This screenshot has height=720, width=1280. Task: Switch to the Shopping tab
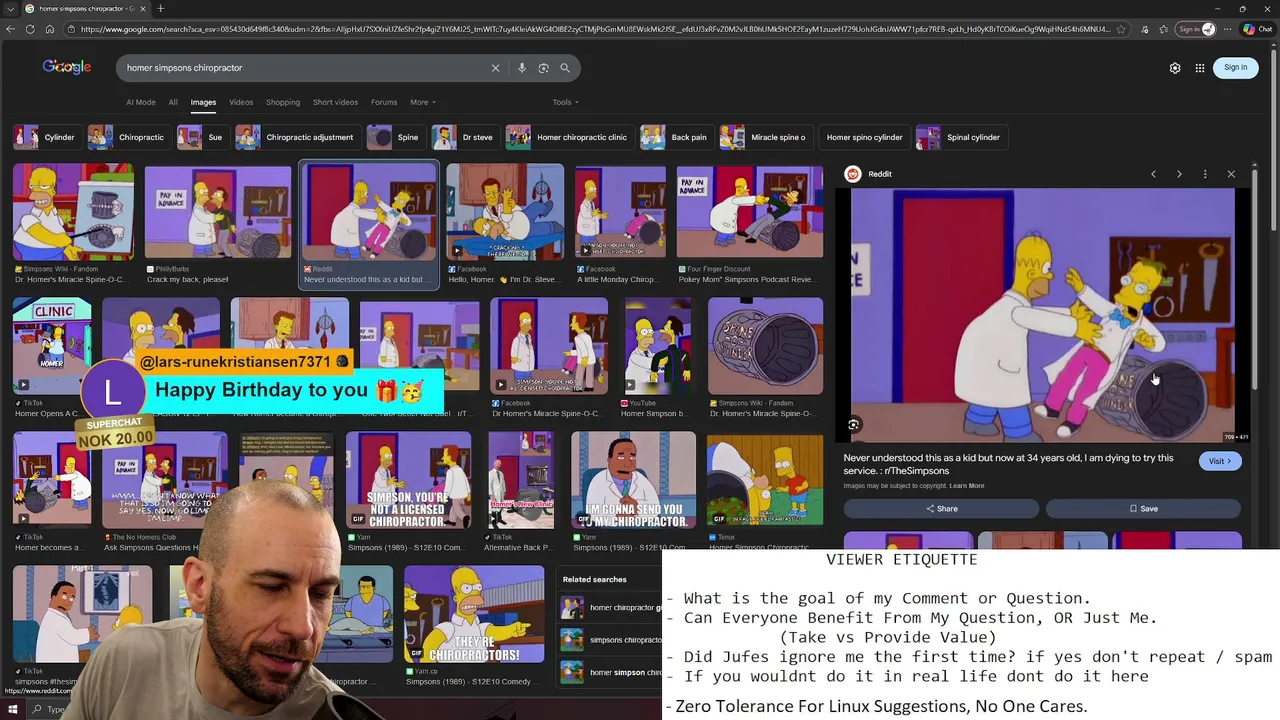click(283, 102)
